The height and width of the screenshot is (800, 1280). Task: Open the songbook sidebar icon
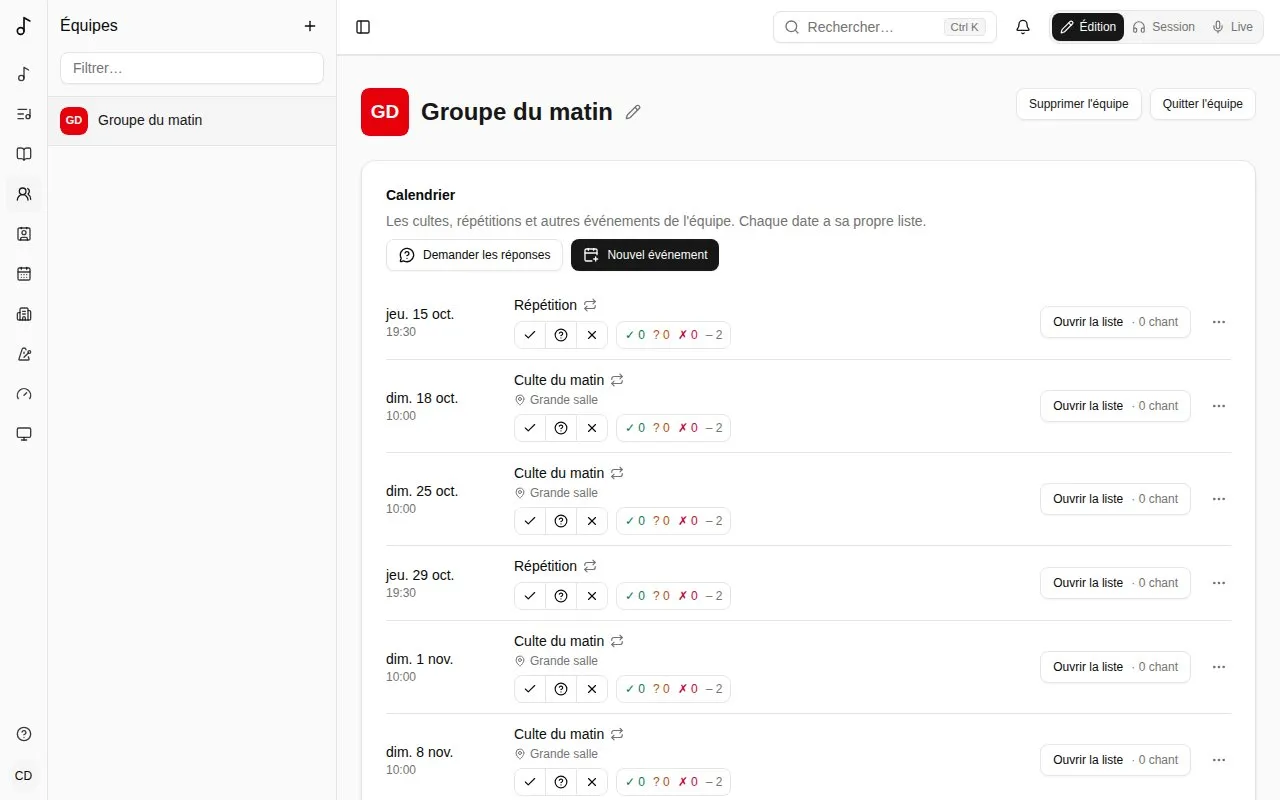point(24,154)
